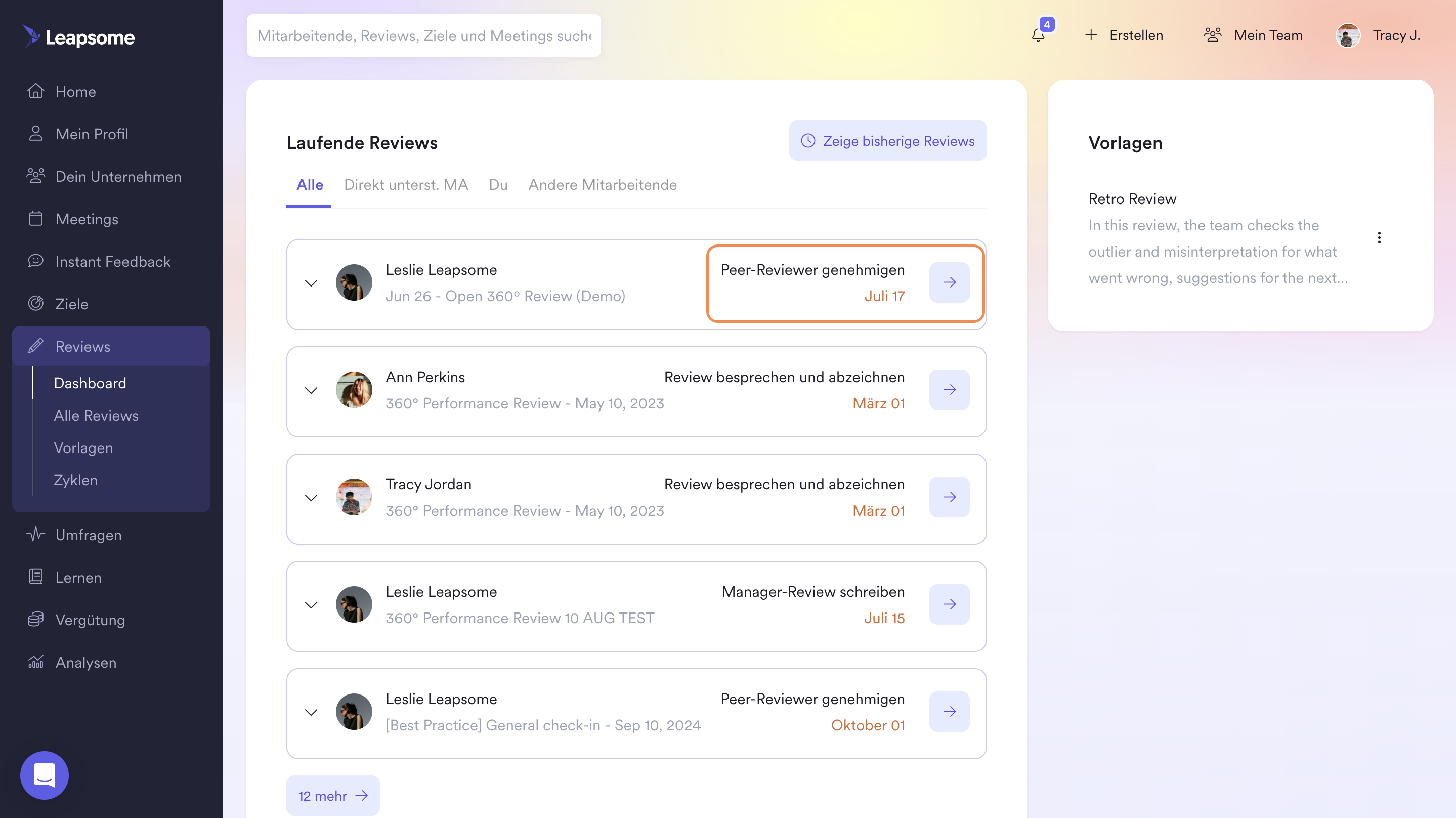
Task: Select Zyklen submenu item
Action: click(x=76, y=480)
